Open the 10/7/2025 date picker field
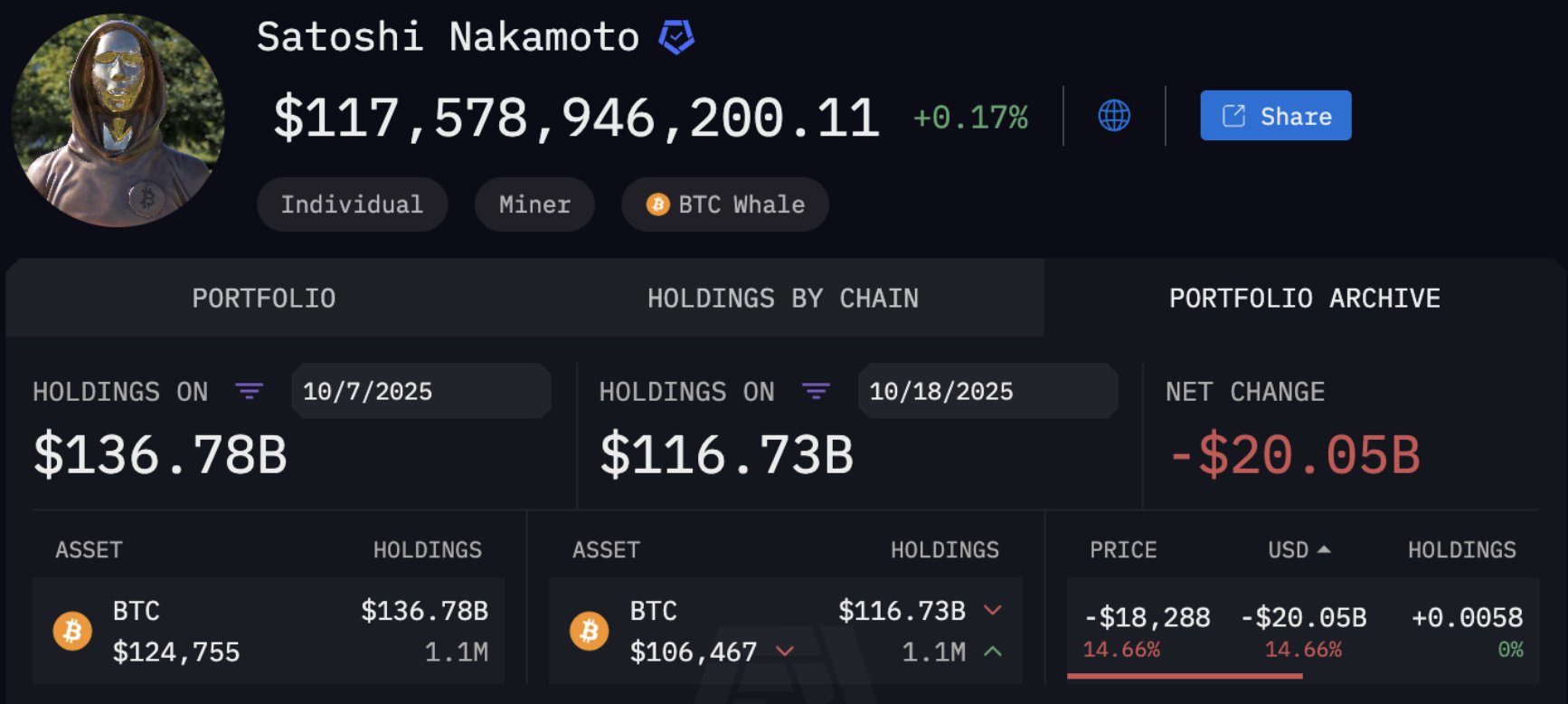Image resolution: width=1568 pixels, height=704 pixels. click(x=420, y=391)
